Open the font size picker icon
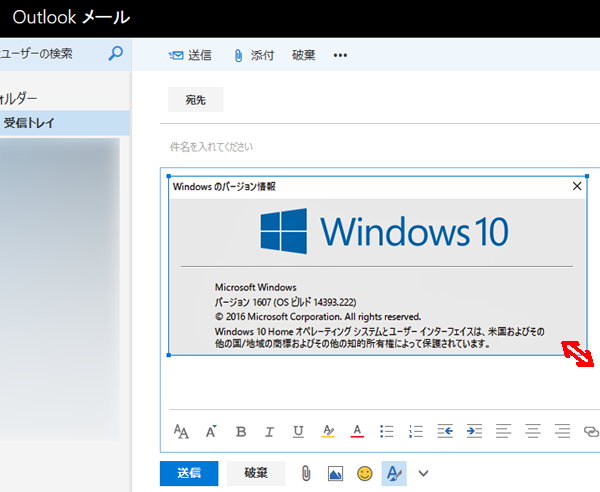Image resolution: width=600 pixels, height=492 pixels. [x=181, y=432]
